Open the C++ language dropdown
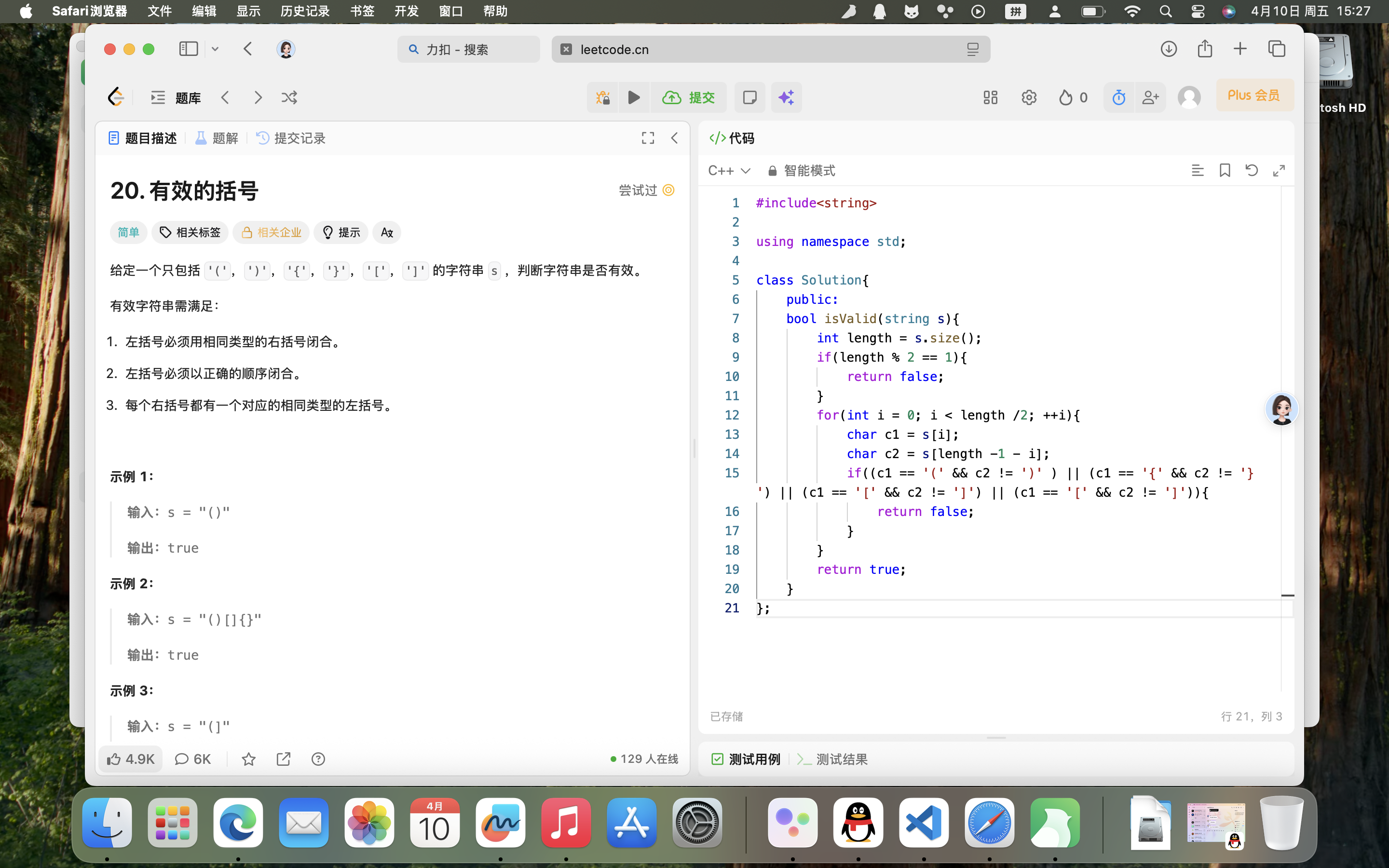 pyautogui.click(x=729, y=171)
